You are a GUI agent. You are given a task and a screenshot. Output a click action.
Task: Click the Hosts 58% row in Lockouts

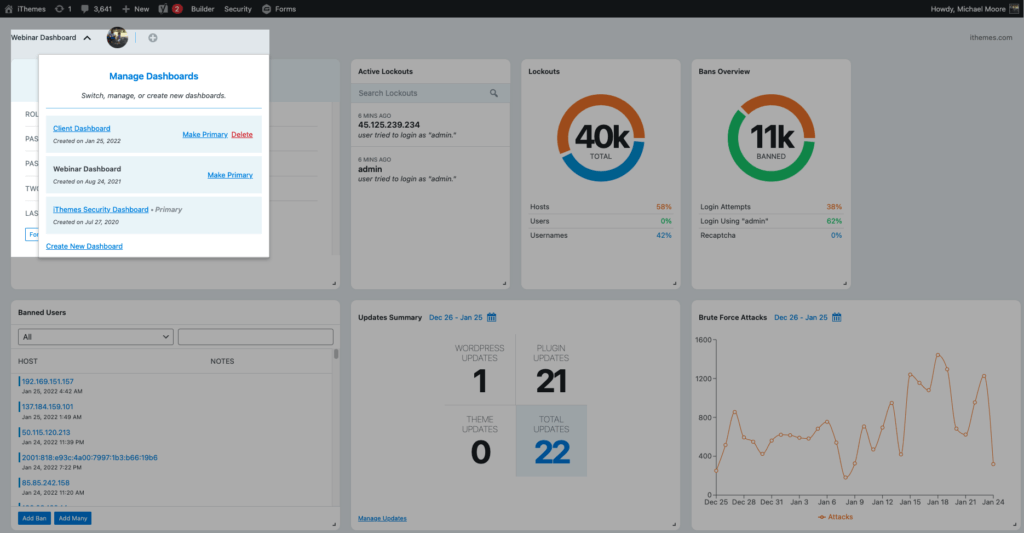pyautogui.click(x=601, y=207)
